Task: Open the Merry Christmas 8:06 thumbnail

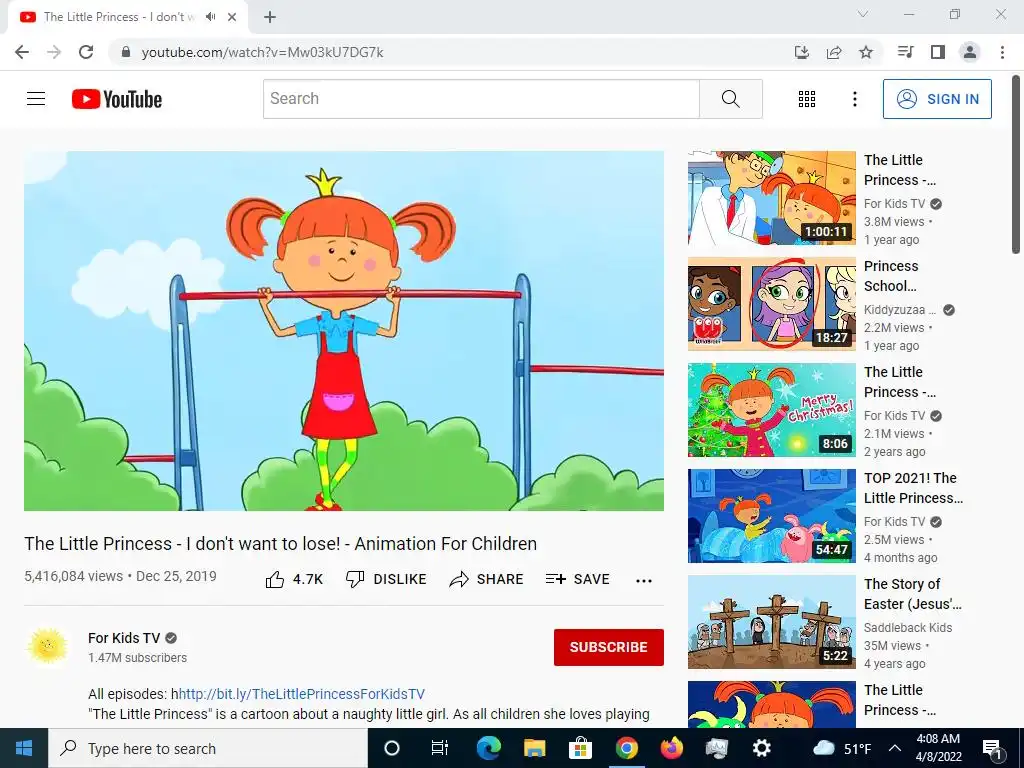Action: click(x=771, y=409)
